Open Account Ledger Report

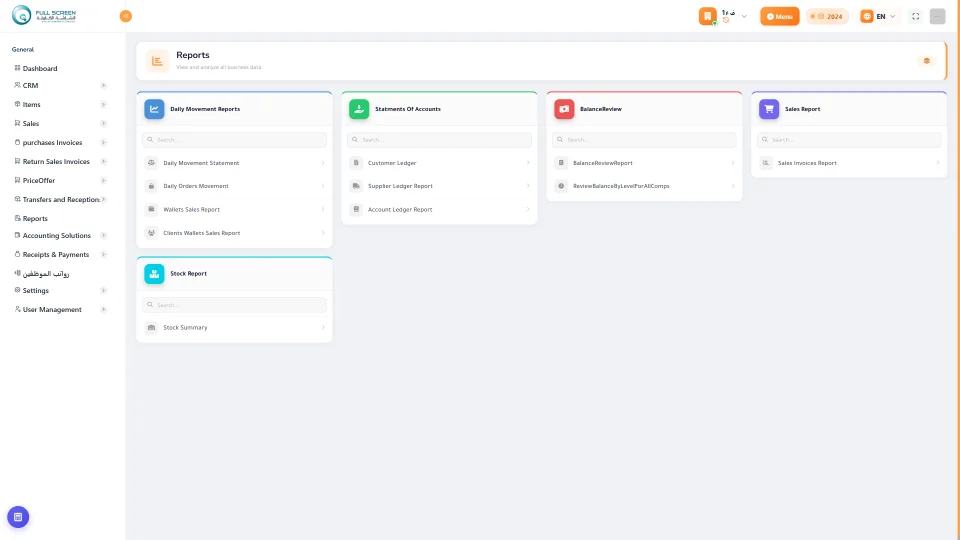coord(439,209)
